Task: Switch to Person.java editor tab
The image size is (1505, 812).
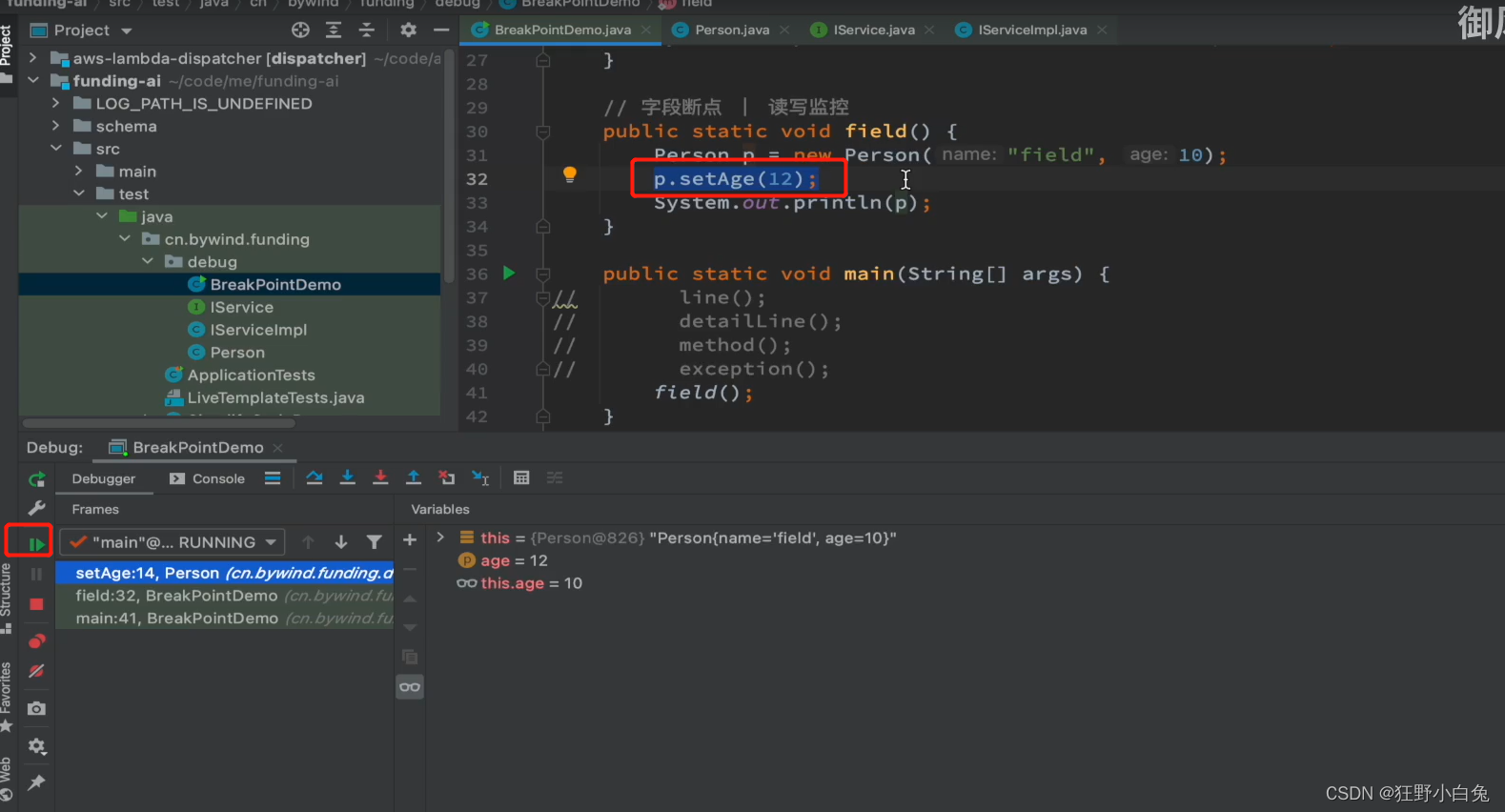Action: [732, 30]
